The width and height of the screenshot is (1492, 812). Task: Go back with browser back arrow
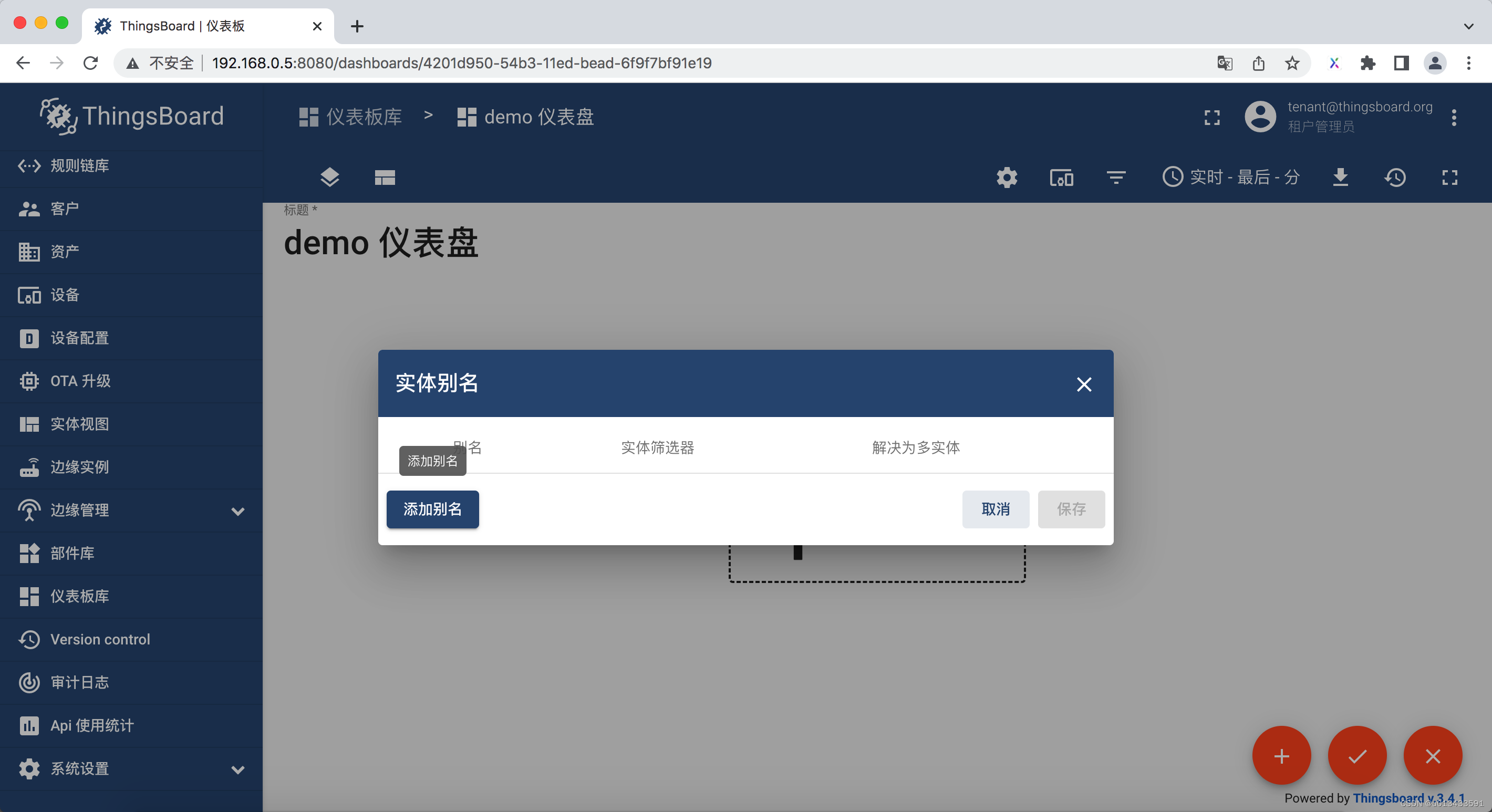[x=23, y=63]
